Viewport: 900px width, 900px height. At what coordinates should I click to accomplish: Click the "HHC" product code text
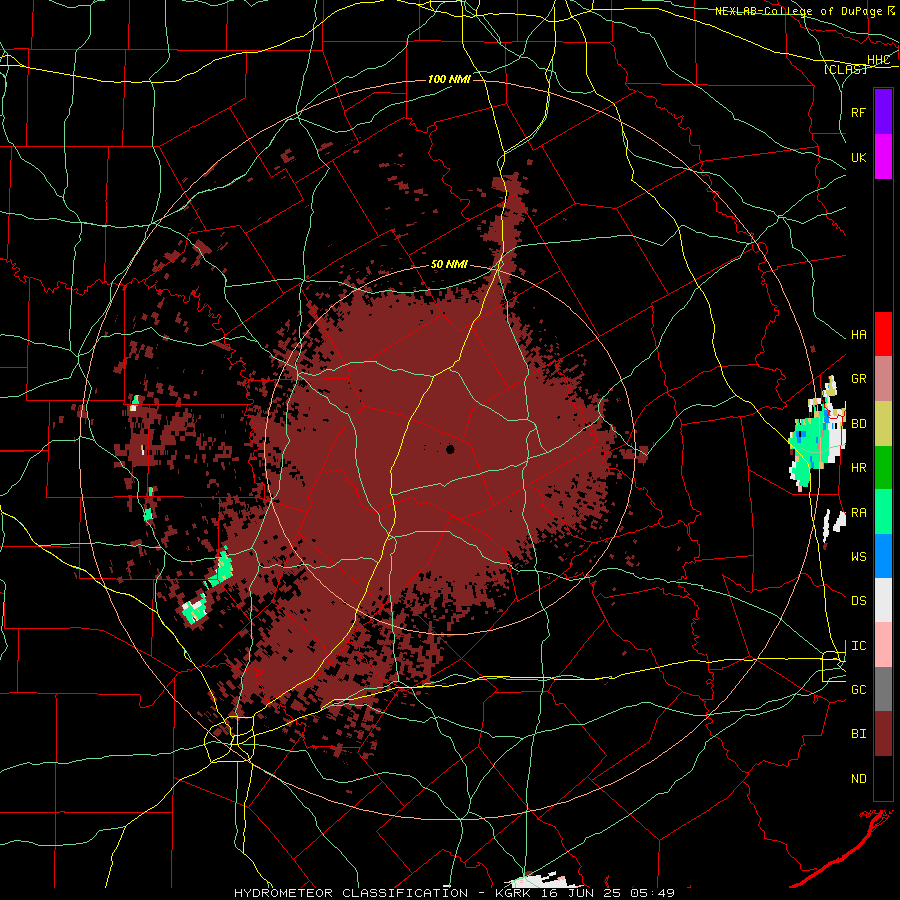click(x=878, y=60)
